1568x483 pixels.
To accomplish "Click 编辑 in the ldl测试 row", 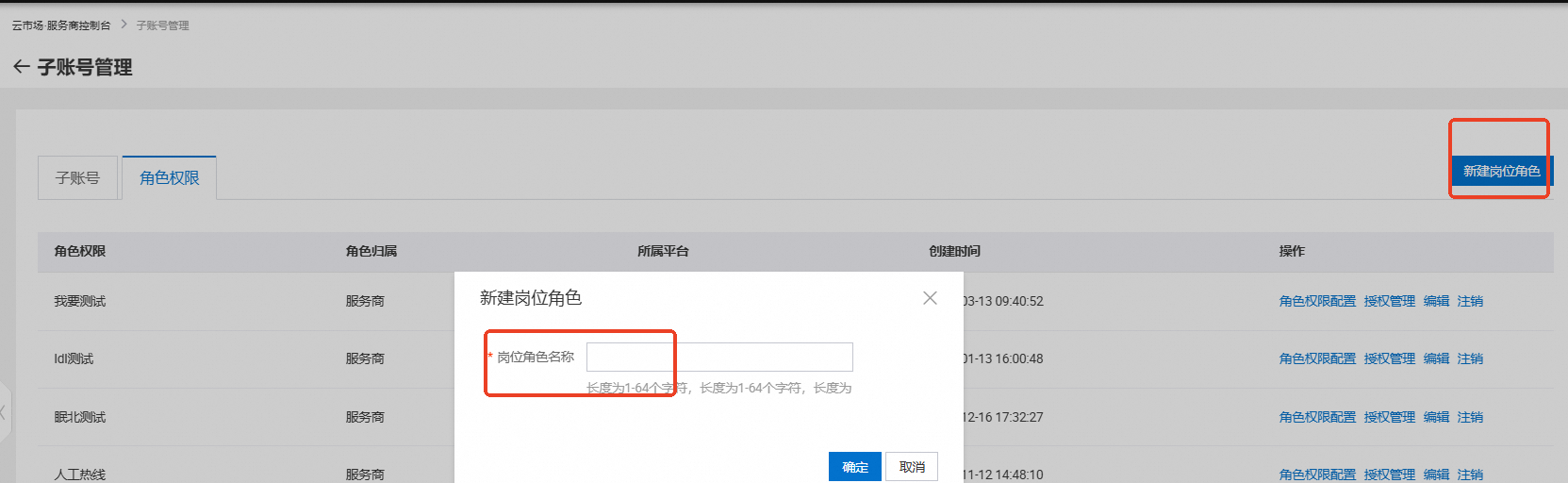I will (1437, 358).
